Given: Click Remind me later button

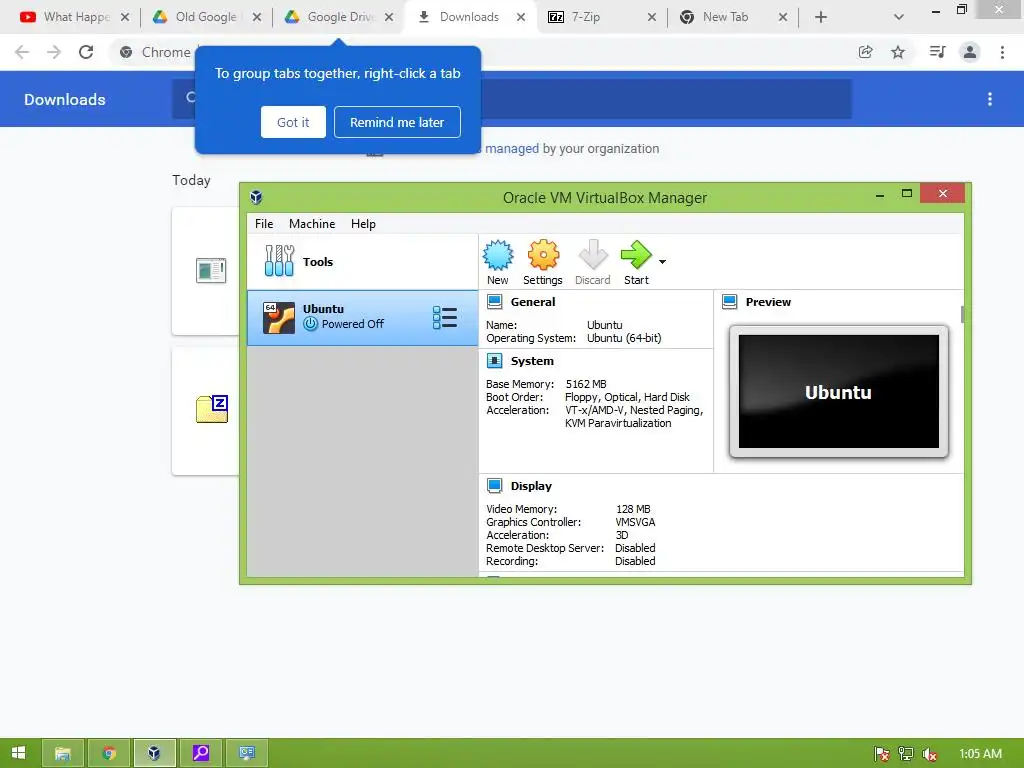Looking at the screenshot, I should pyautogui.click(x=397, y=122).
